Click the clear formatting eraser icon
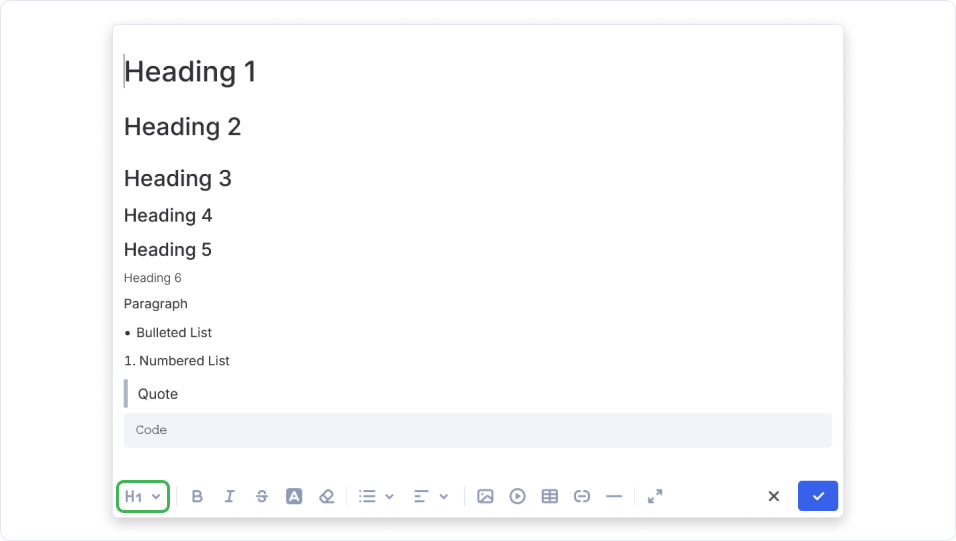956x541 pixels. (326, 496)
